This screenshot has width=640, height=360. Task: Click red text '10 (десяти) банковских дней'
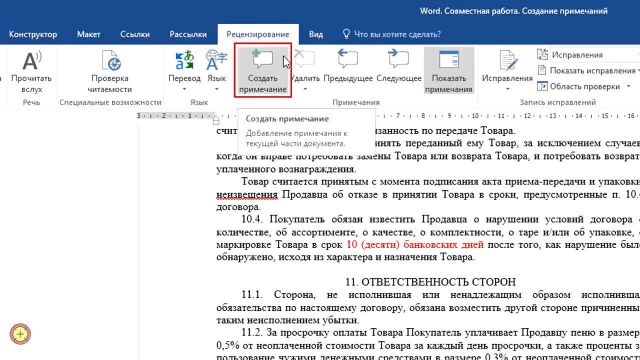(x=415, y=244)
